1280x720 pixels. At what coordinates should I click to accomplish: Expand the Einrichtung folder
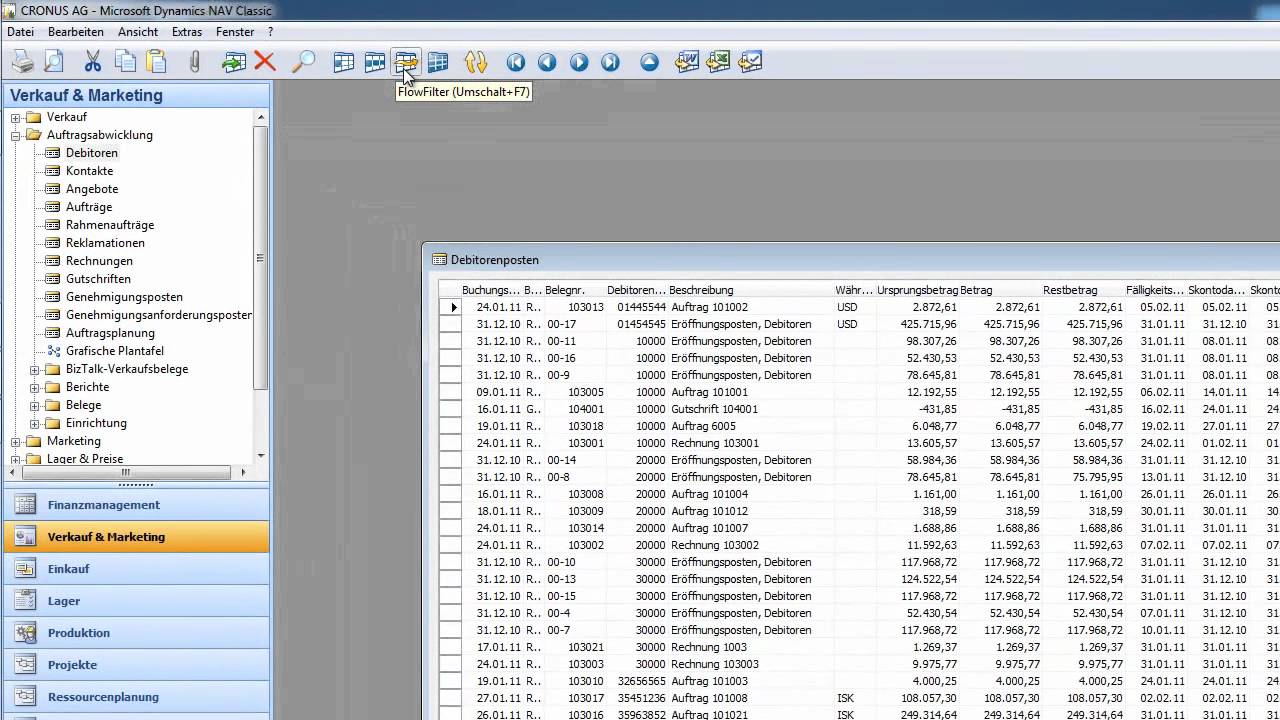click(x=35, y=424)
